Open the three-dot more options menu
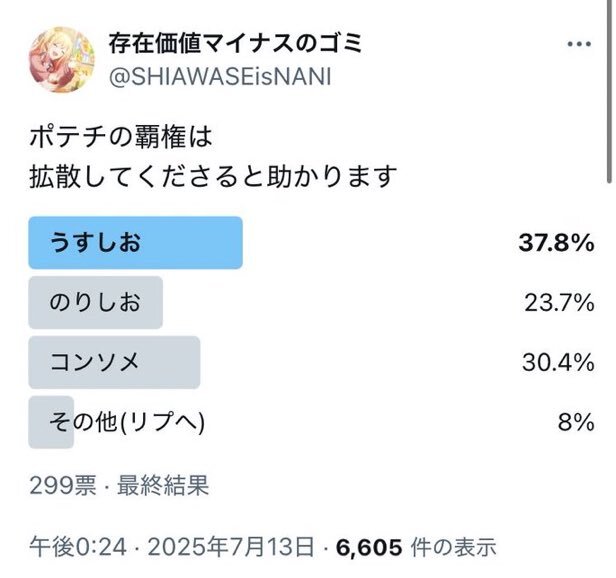 579,44
